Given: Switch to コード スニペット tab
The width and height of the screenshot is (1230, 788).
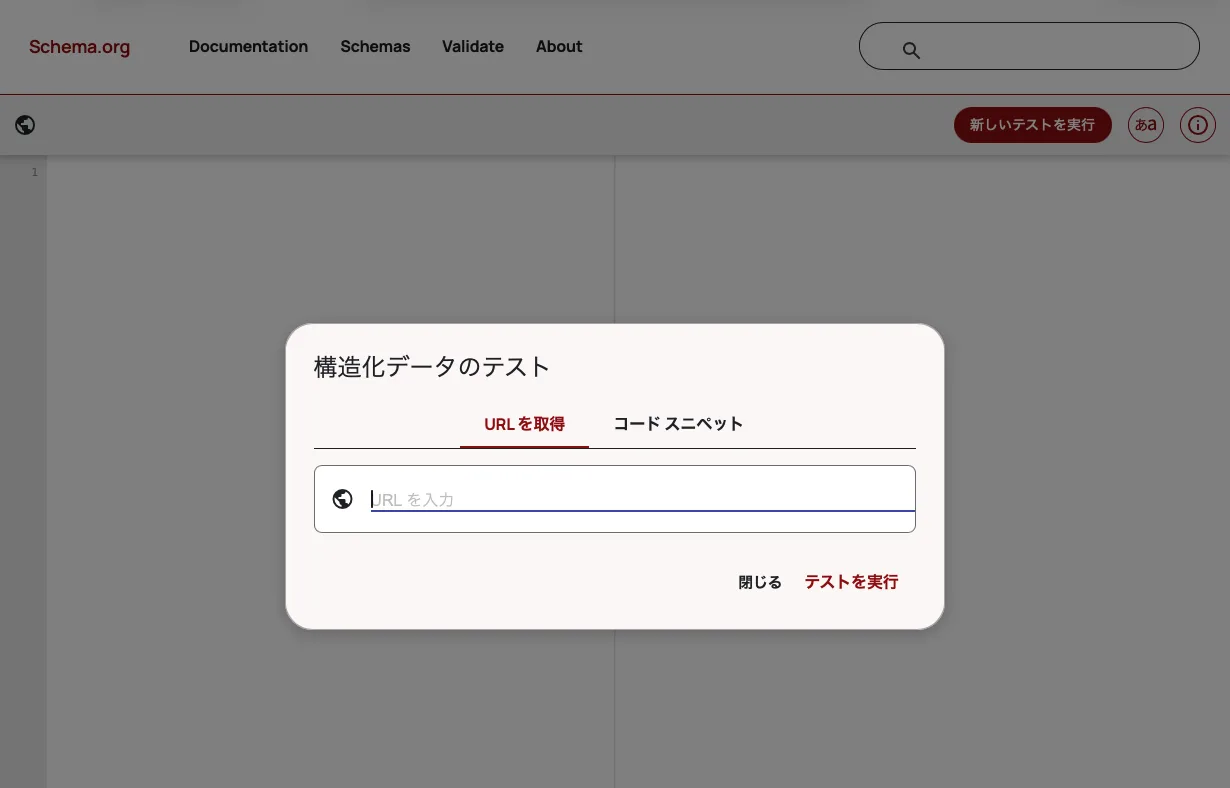Looking at the screenshot, I should pyautogui.click(x=679, y=424).
